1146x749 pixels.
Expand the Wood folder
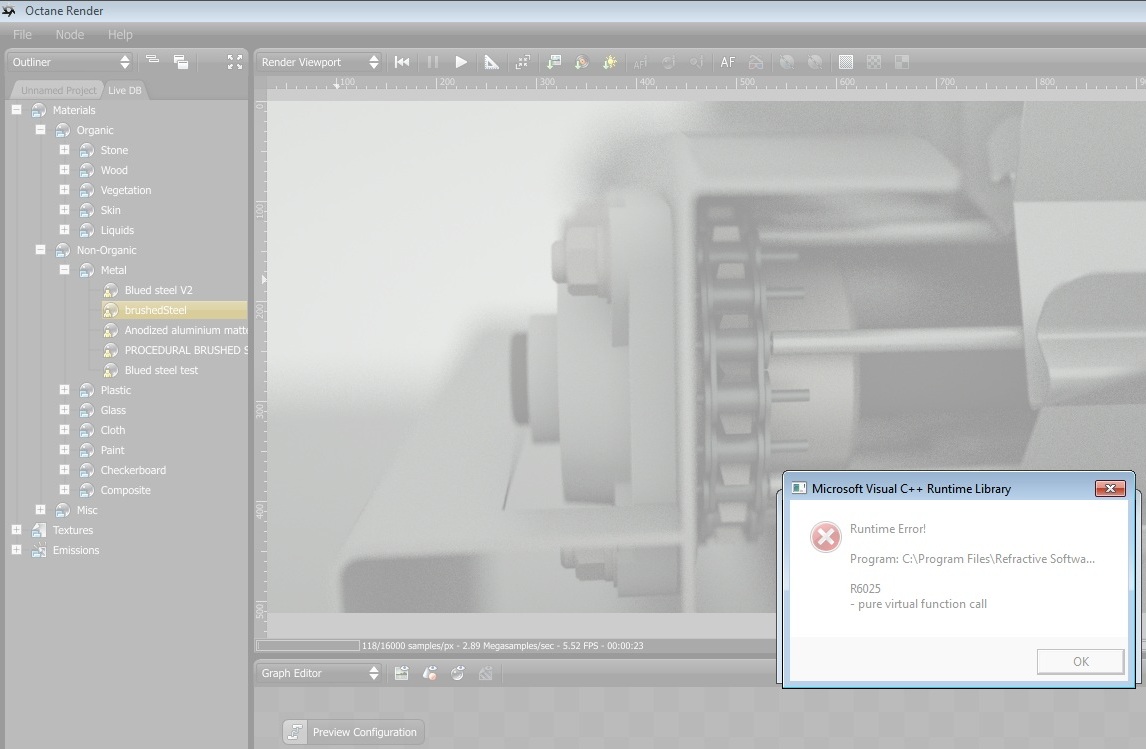(x=64, y=169)
